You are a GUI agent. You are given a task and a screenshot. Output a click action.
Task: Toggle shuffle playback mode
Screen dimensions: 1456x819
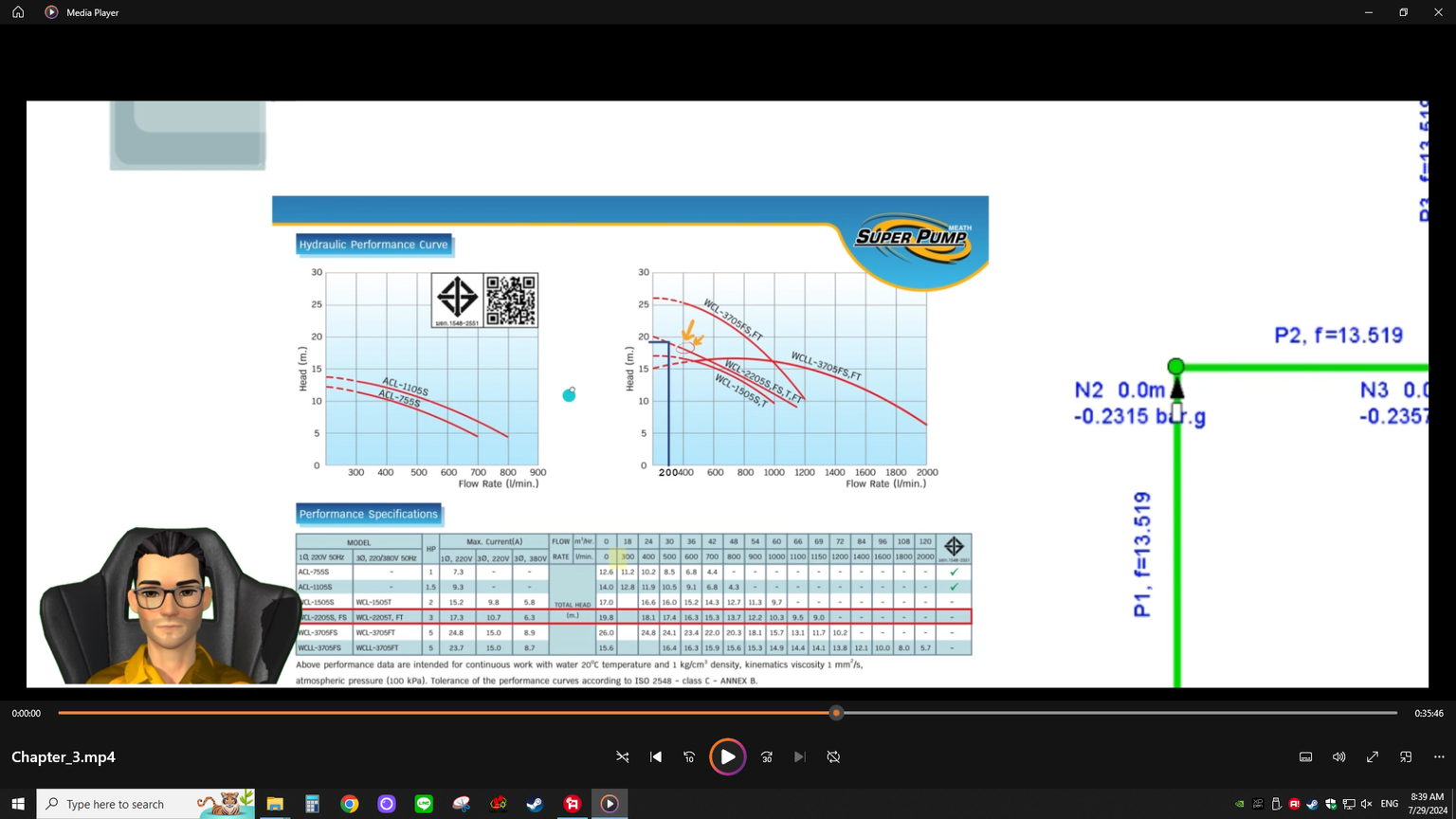pos(623,757)
